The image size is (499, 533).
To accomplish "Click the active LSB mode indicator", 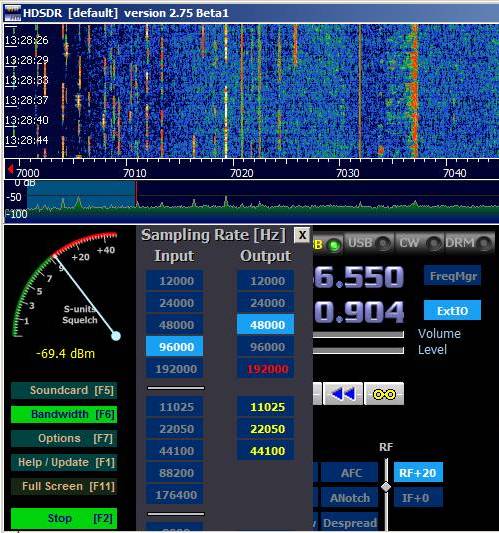I will (x=327, y=244).
